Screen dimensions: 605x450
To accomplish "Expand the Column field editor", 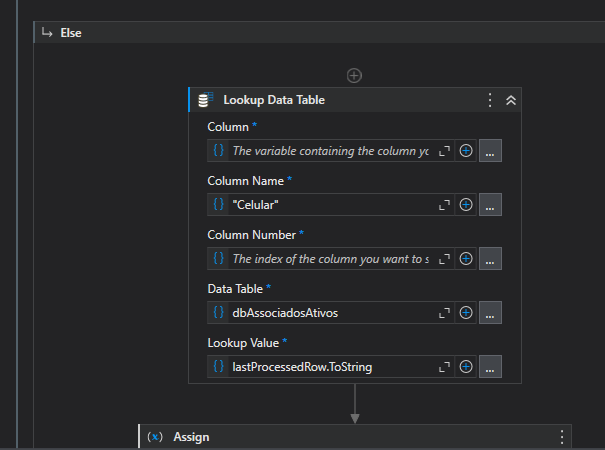I will 445,151.
